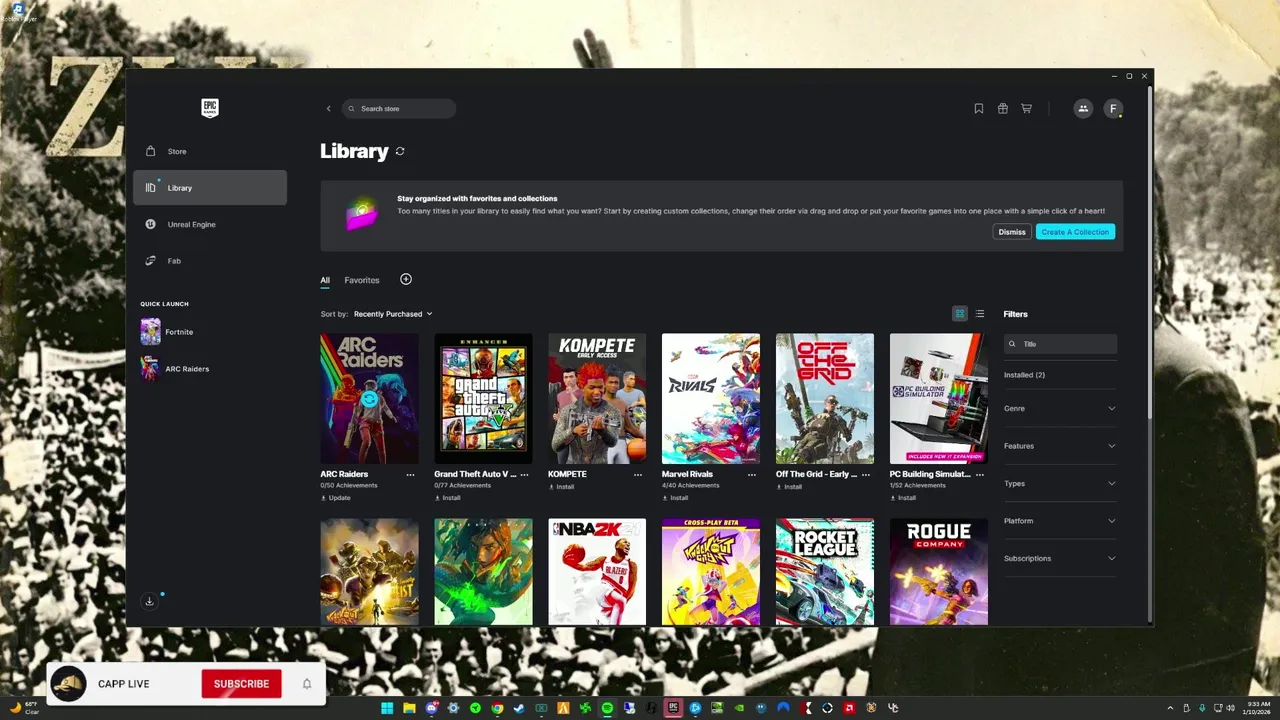Select Library in the sidebar
Image resolution: width=1280 pixels, height=720 pixels.
209,188
